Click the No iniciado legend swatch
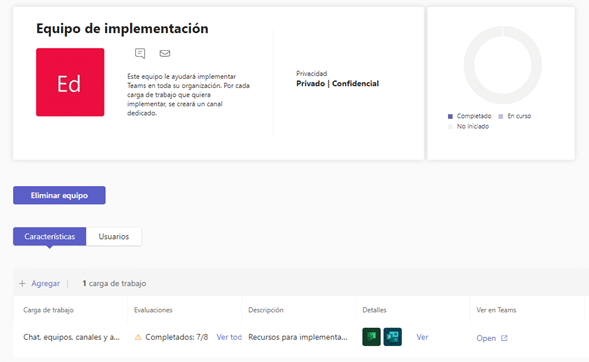 coord(450,127)
